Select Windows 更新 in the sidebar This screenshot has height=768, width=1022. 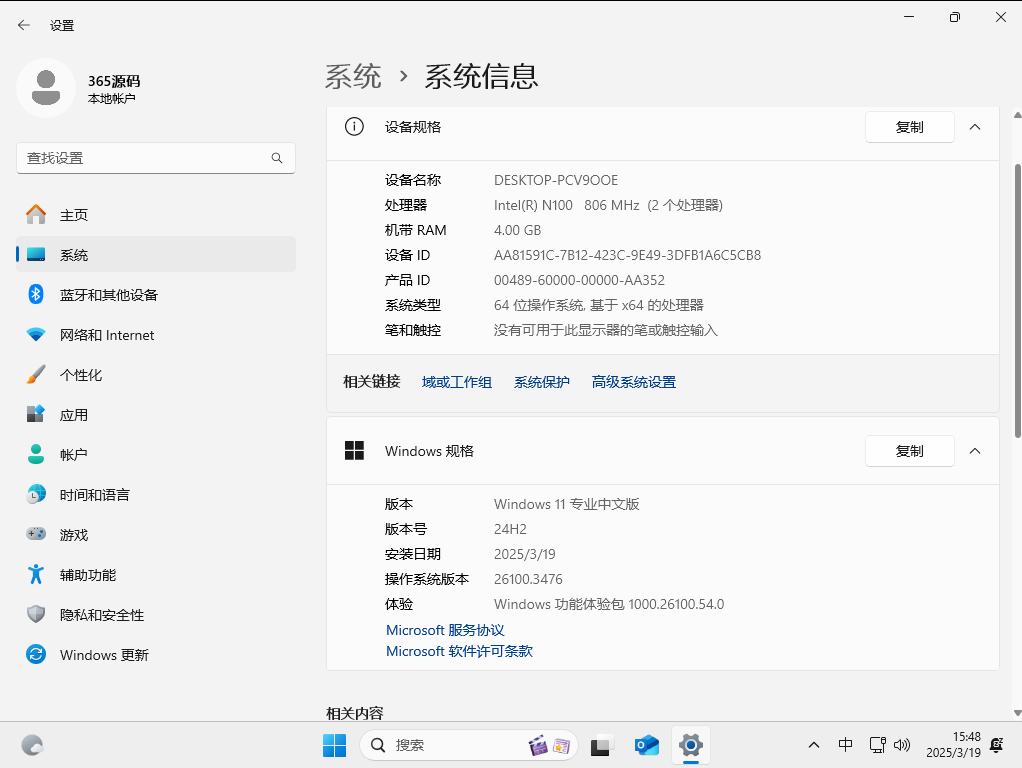click(156, 654)
